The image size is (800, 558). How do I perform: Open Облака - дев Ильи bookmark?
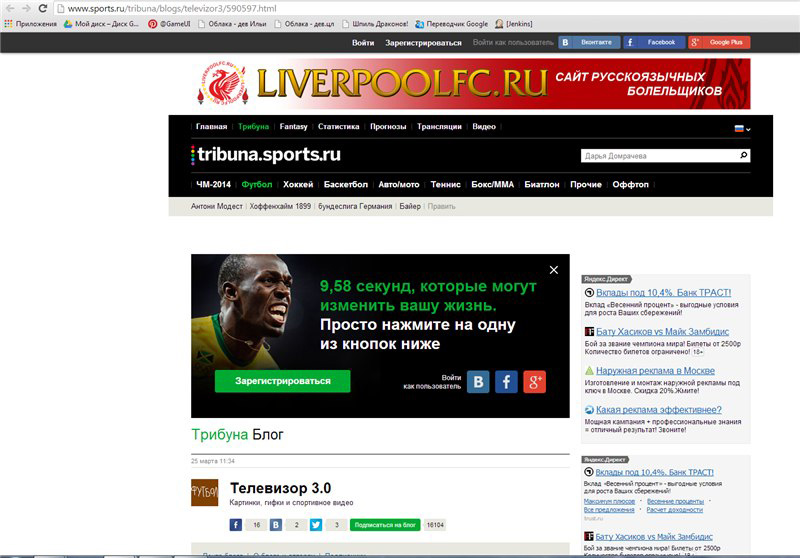pos(232,23)
